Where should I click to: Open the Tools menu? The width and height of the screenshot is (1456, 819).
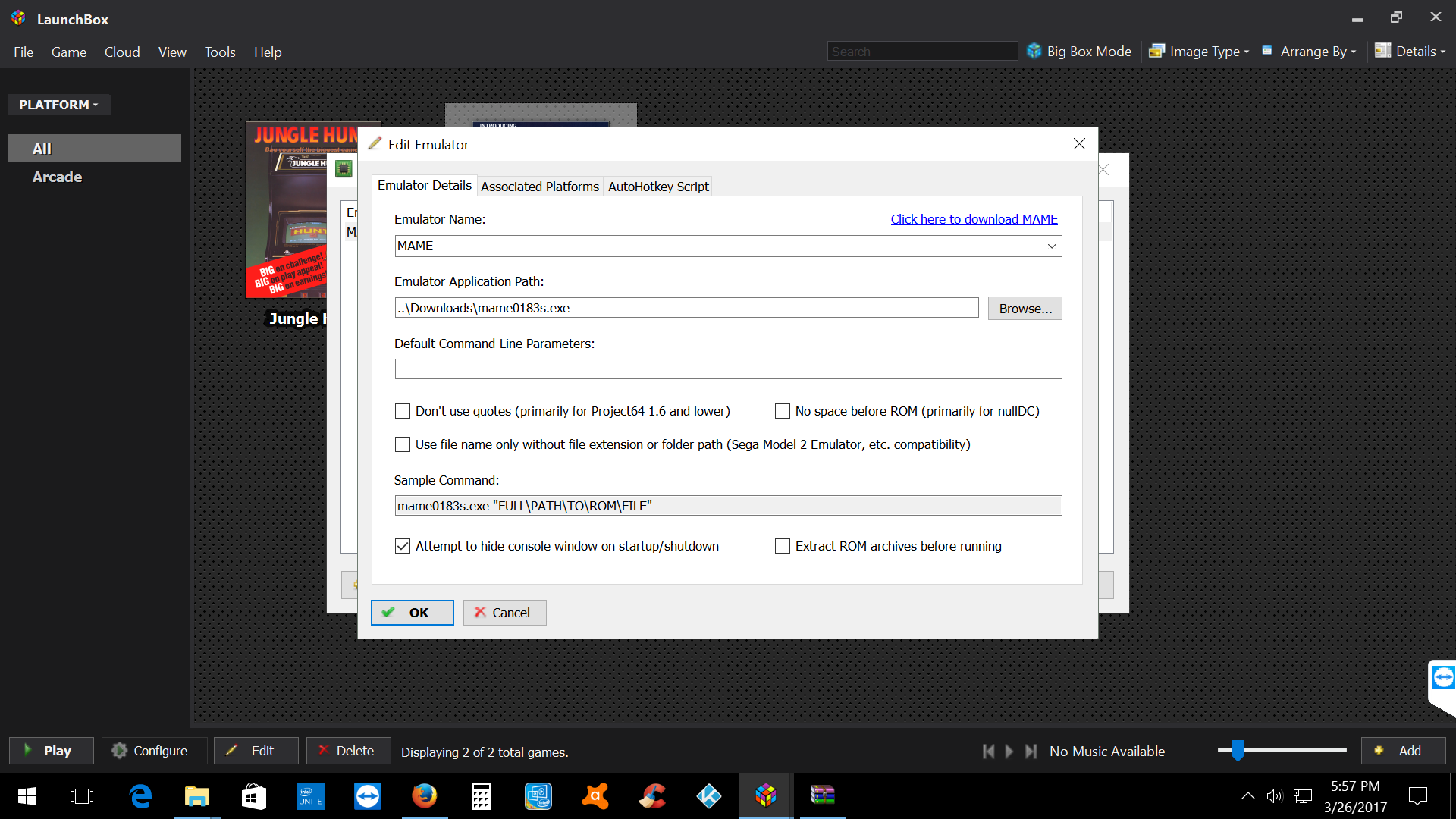pyautogui.click(x=220, y=52)
